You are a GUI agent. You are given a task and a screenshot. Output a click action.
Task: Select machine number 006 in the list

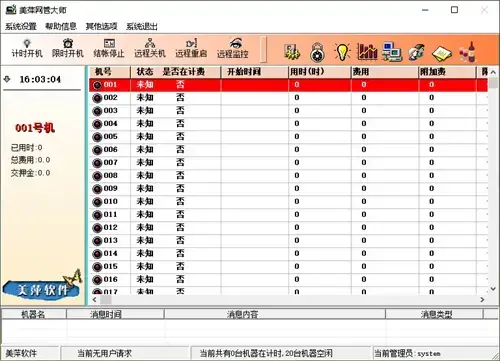click(x=111, y=149)
